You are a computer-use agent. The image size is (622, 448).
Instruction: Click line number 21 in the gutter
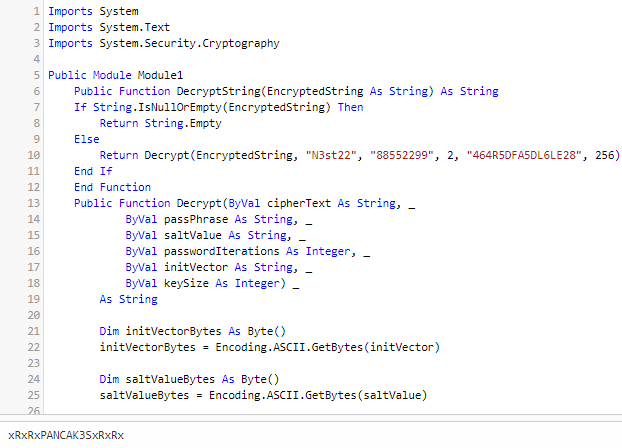coord(34,331)
